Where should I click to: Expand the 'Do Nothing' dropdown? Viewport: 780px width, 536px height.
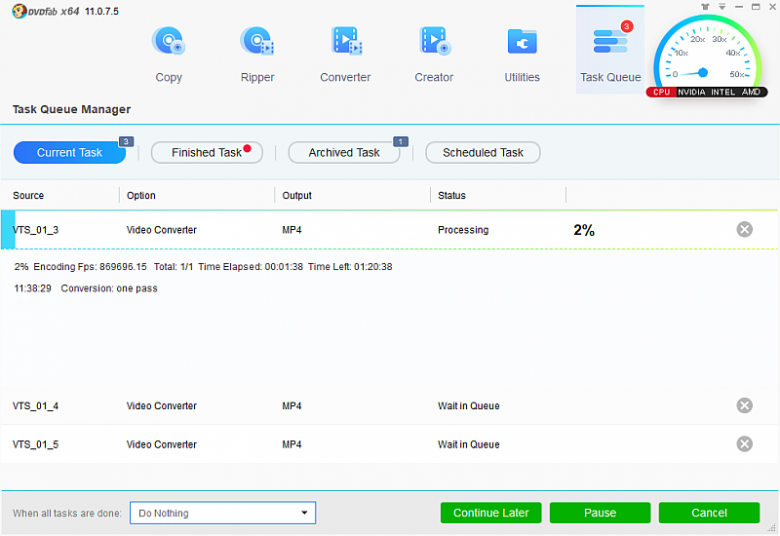[x=222, y=513]
